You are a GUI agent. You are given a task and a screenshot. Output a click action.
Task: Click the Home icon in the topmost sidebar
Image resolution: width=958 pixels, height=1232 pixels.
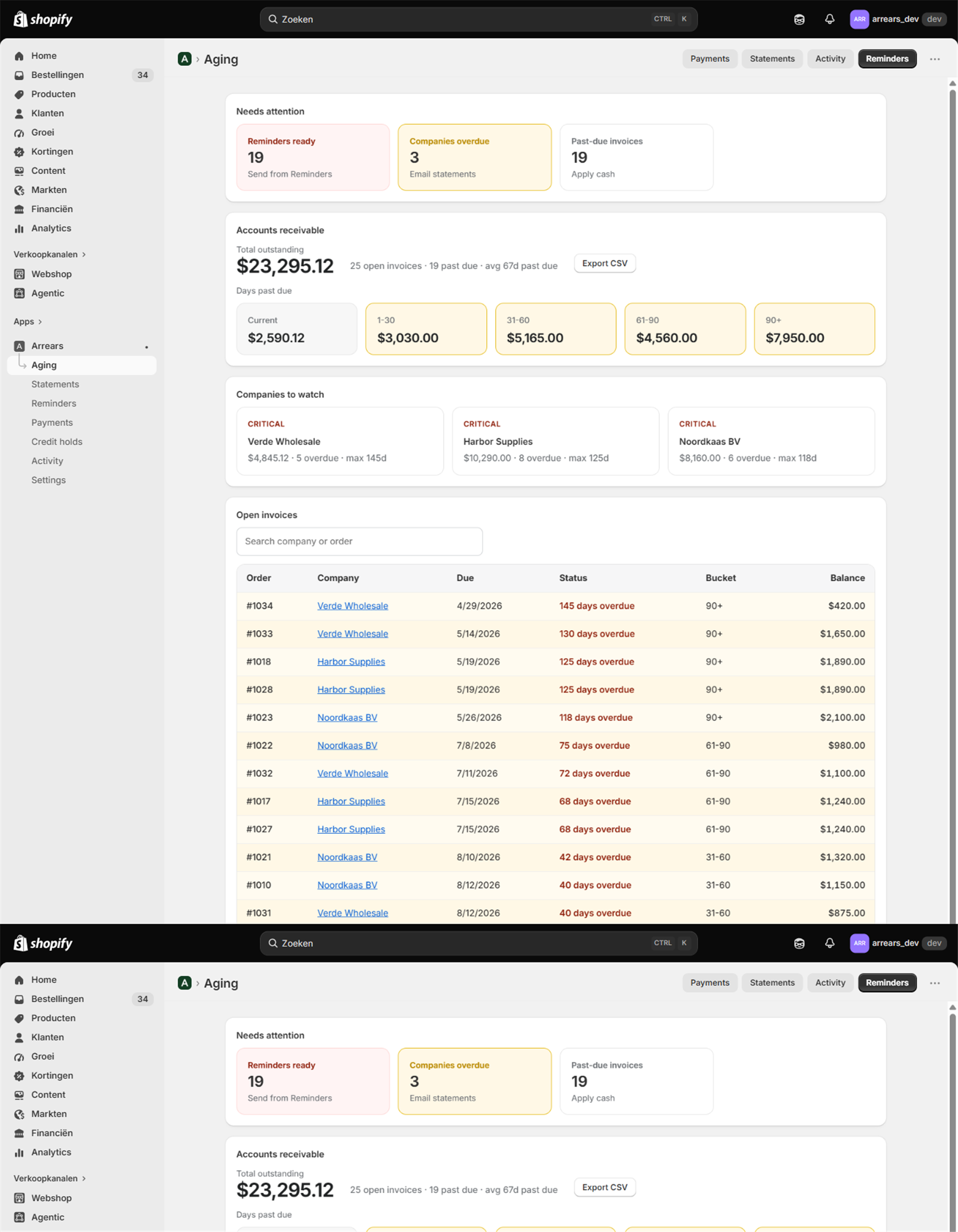19,56
